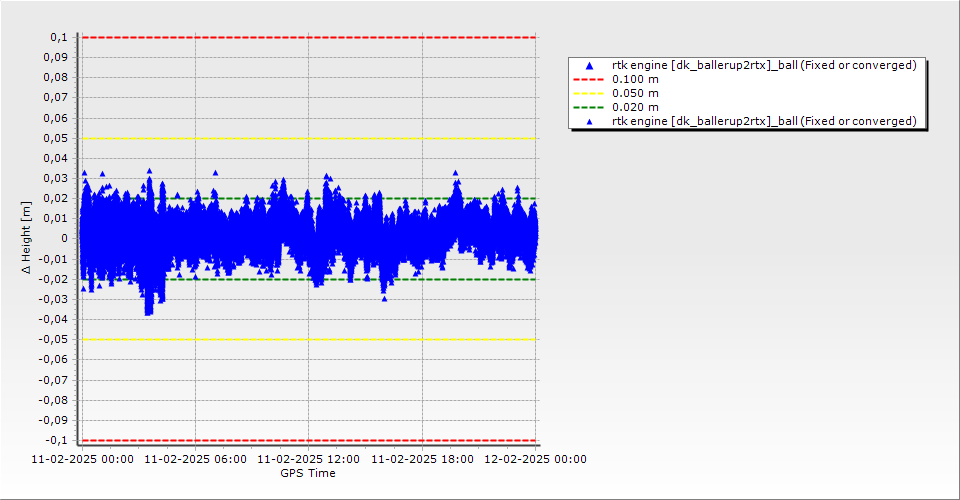Click the 11-02-2025 06:00 time label
The height and width of the screenshot is (500, 960).
(x=195, y=459)
